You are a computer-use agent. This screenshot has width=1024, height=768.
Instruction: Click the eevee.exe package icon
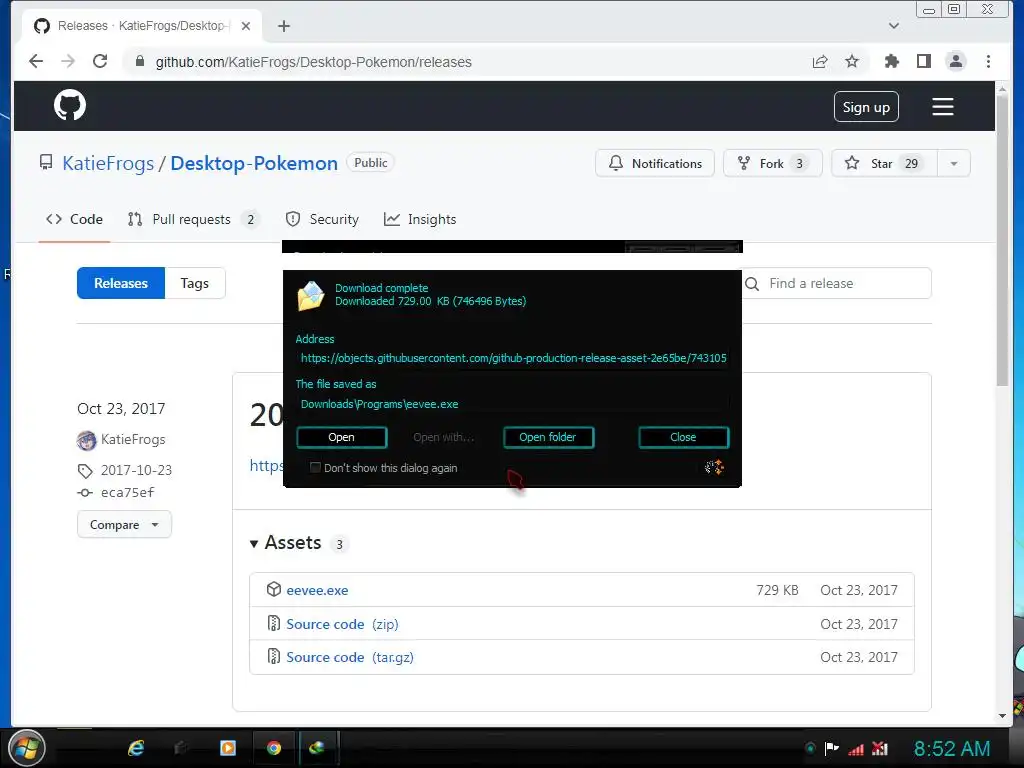tap(274, 589)
